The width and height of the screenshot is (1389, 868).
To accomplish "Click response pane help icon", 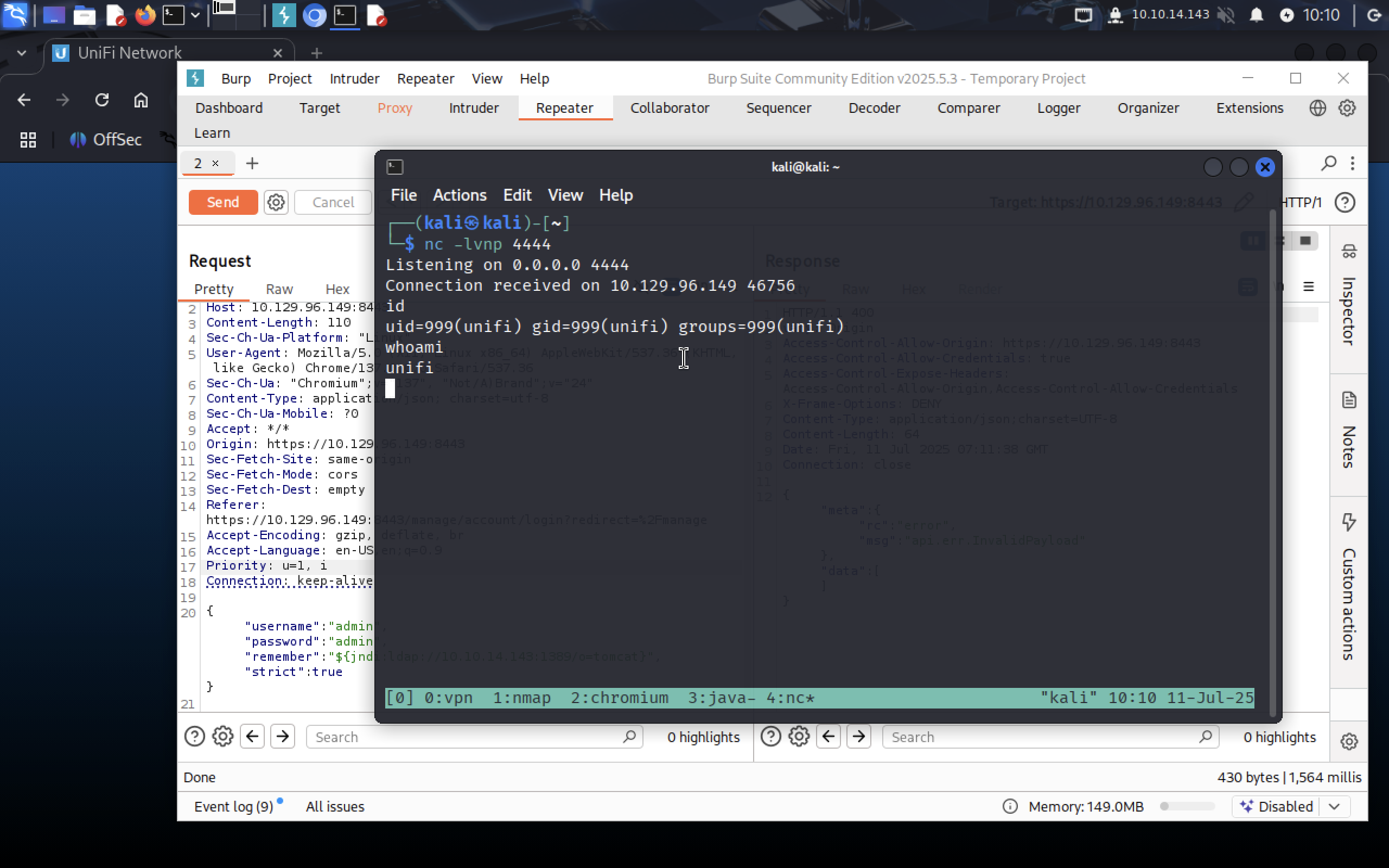I will pos(771,737).
